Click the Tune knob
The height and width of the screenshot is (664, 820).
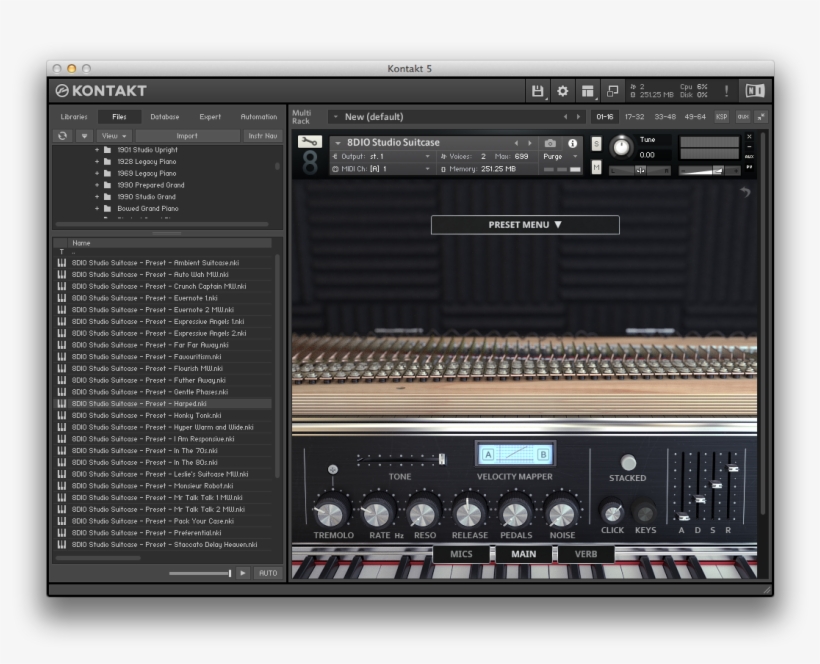tap(621, 147)
